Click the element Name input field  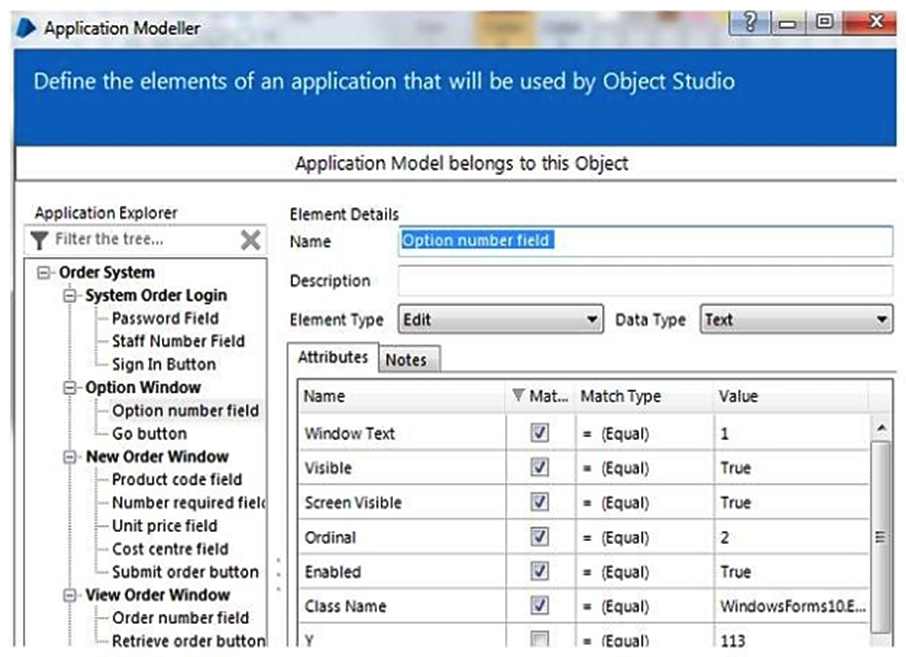pos(645,240)
